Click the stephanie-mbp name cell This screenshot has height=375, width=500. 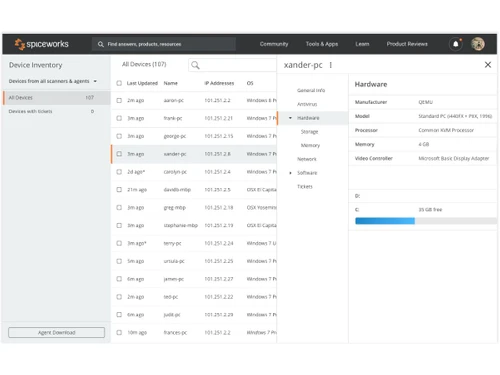(x=180, y=225)
